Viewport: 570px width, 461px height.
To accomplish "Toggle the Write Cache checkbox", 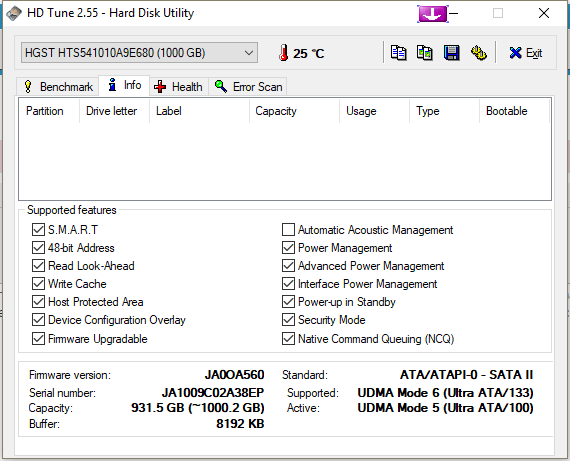I will click(38, 284).
